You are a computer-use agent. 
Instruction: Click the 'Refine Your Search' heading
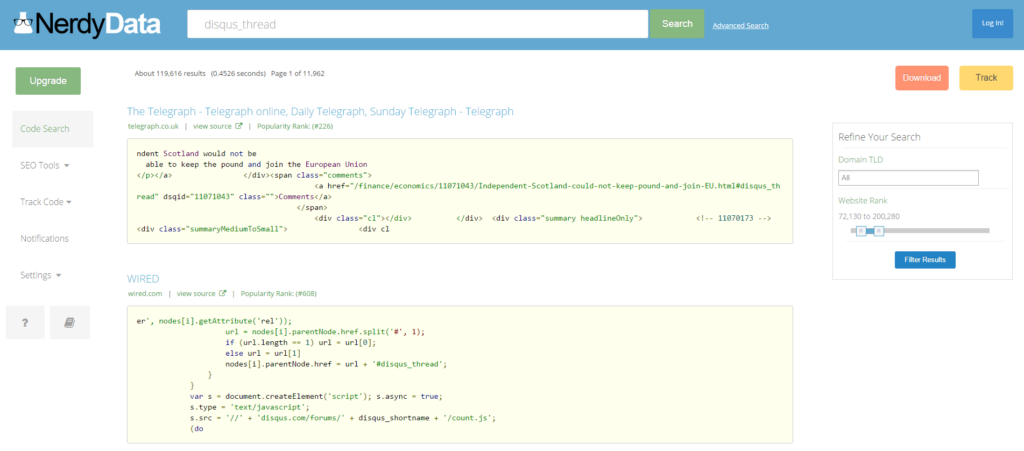[879, 137]
